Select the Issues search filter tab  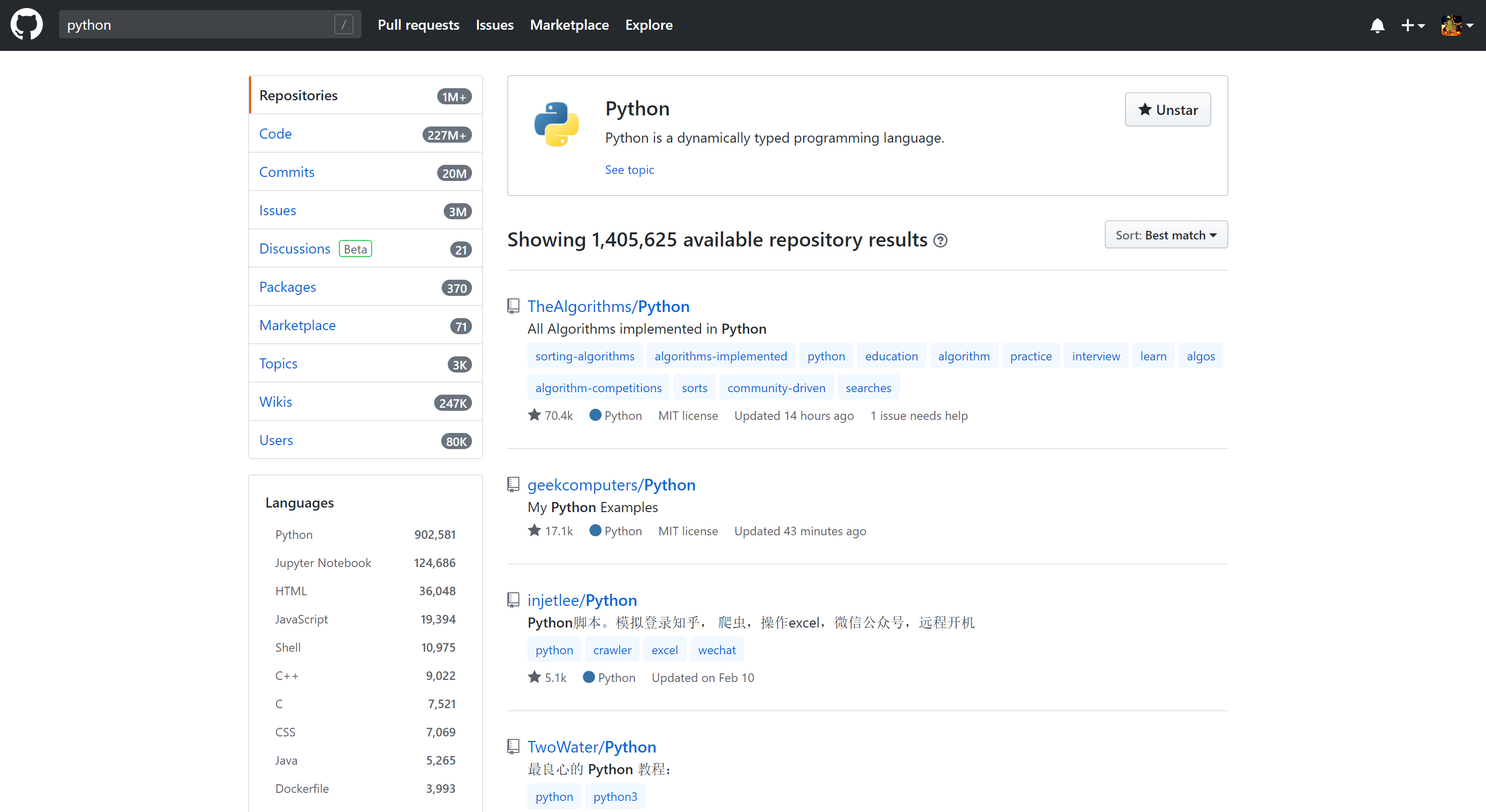[277, 210]
